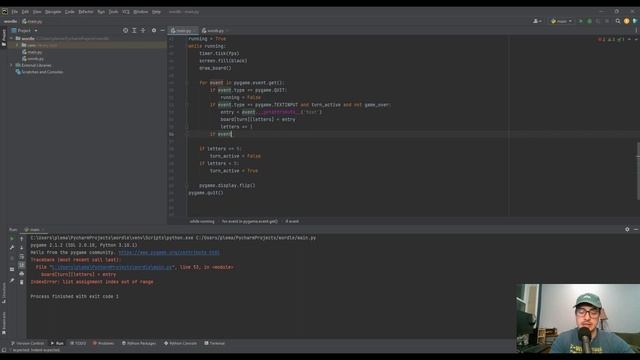Open the pygame.org contribute link
Viewport: 640px width, 360px height.
coord(169,253)
